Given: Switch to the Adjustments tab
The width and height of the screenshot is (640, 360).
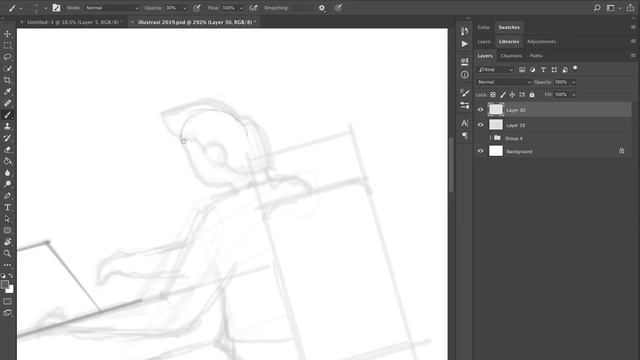Looking at the screenshot, I should (541, 42).
